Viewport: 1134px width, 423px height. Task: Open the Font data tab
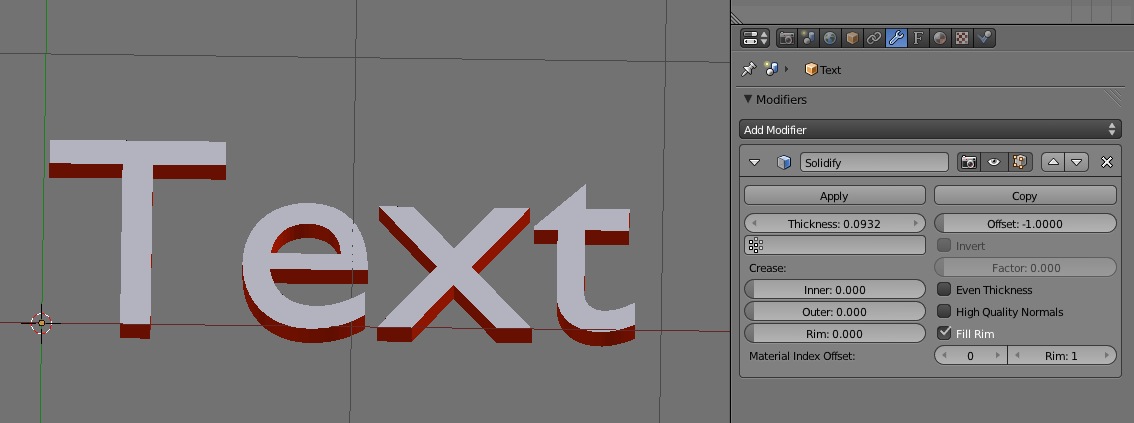pyautogui.click(x=918, y=38)
